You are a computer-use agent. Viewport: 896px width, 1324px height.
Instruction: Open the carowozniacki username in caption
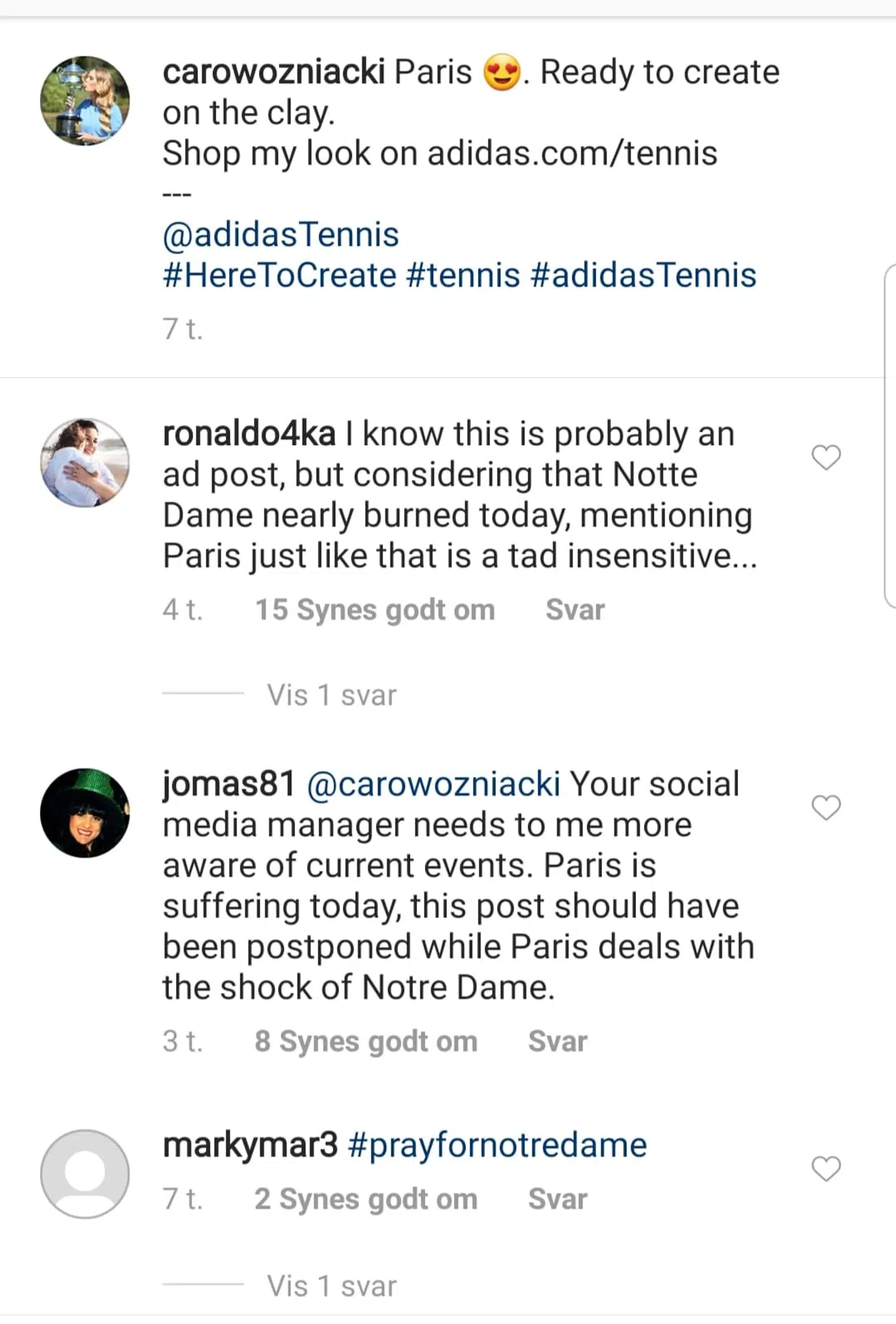pyautogui.click(x=274, y=72)
